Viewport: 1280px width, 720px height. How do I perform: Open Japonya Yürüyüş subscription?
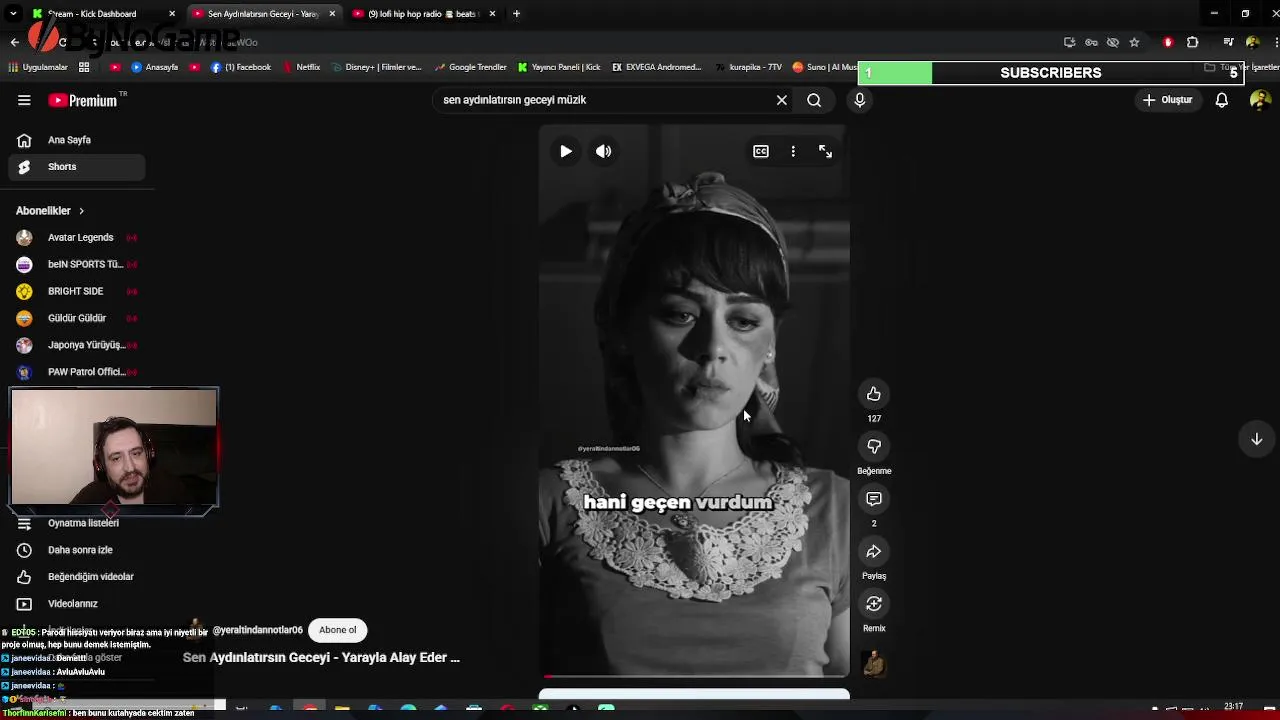[77, 345]
